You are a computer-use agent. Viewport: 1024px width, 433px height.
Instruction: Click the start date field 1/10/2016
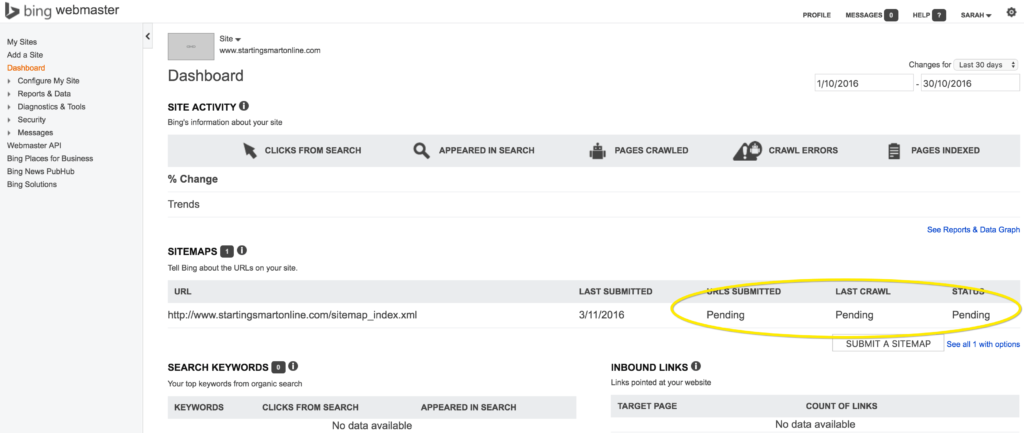[x=863, y=83]
